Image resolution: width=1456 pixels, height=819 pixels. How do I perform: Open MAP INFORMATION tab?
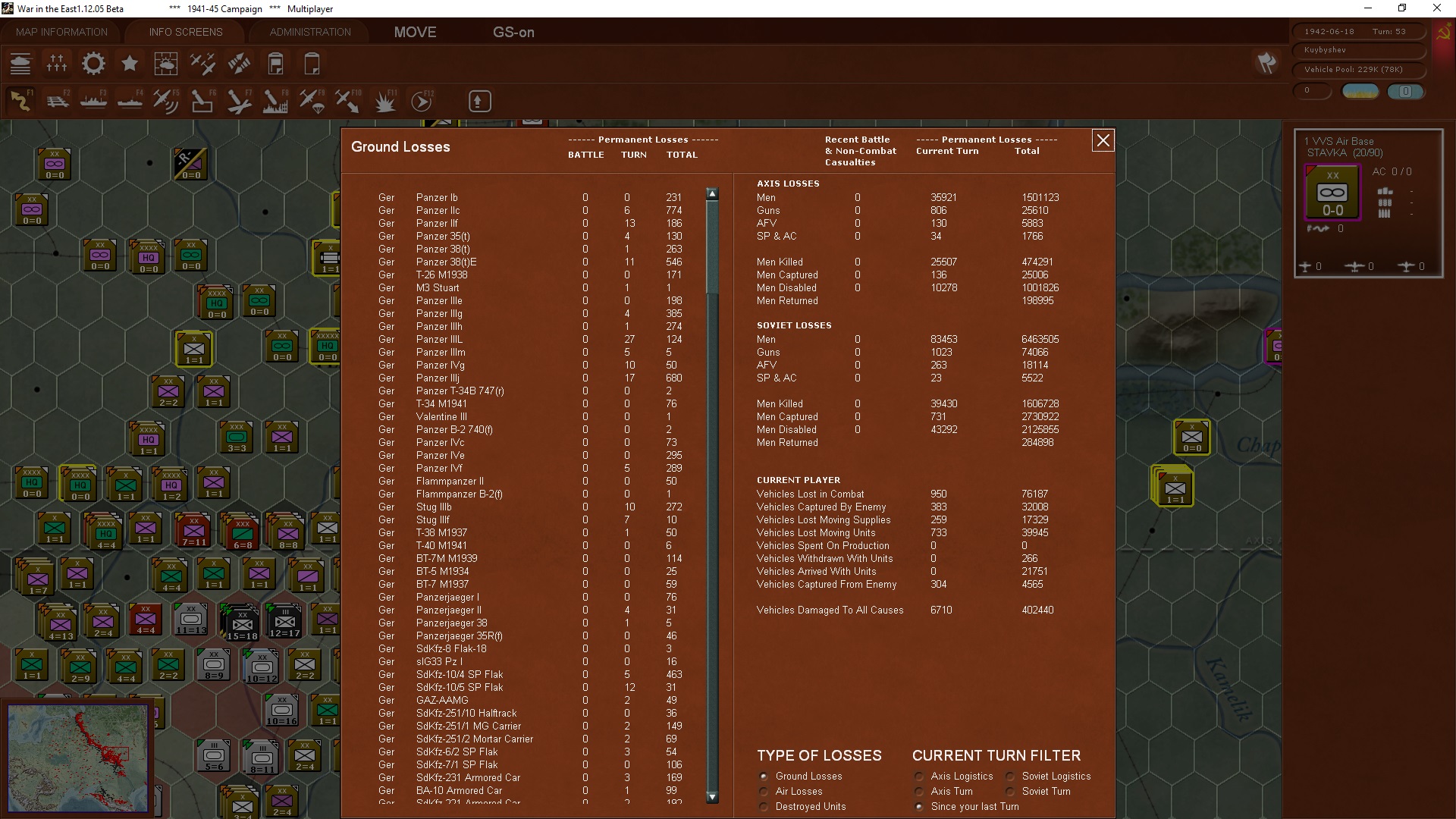(61, 32)
